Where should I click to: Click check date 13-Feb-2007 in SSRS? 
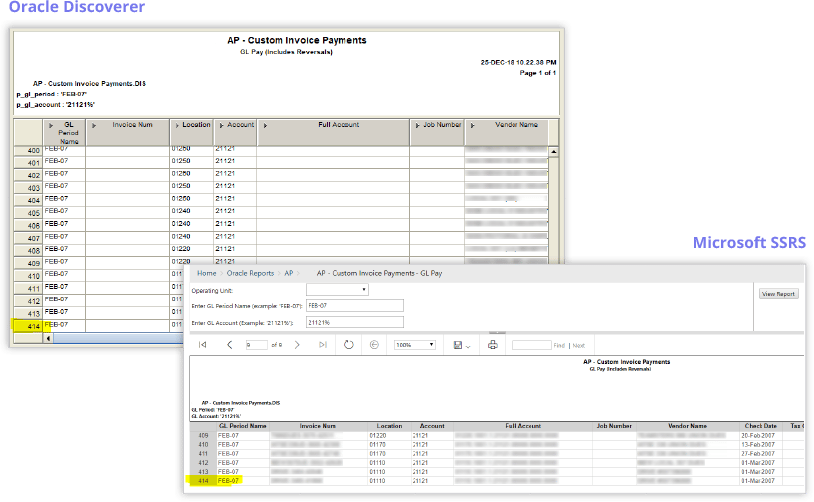tap(758, 444)
